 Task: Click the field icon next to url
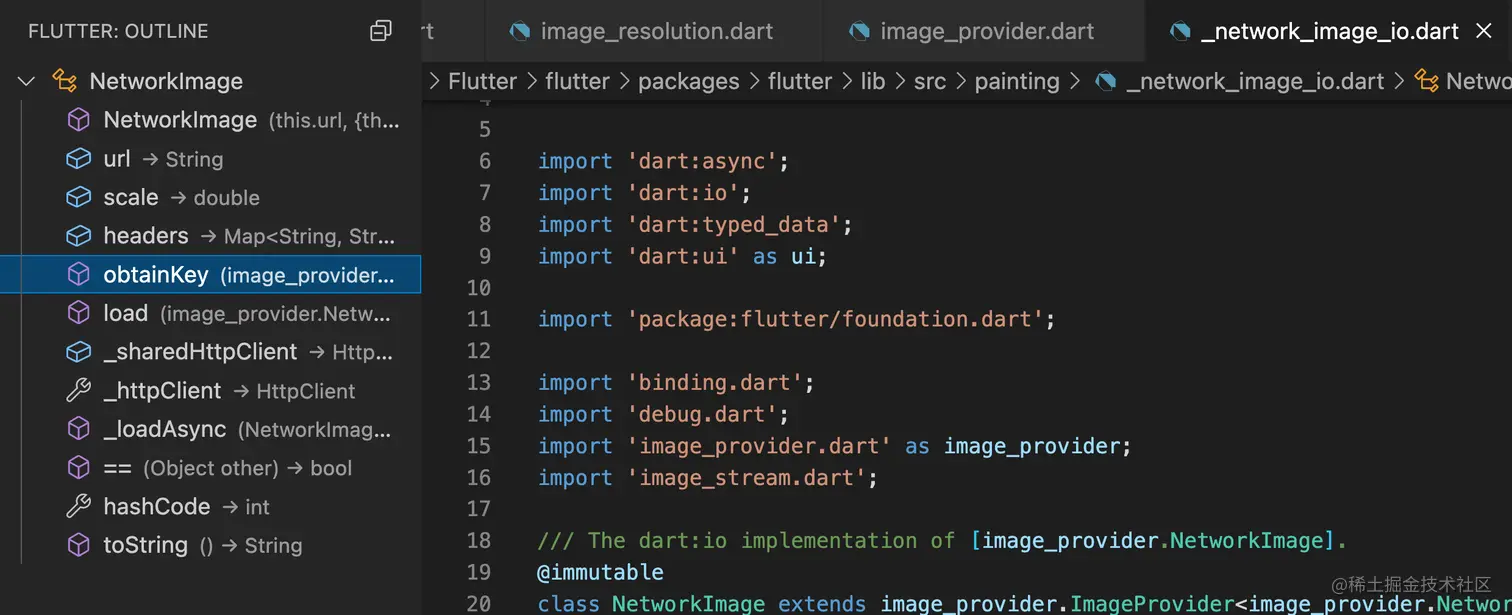pyautogui.click(x=78, y=159)
